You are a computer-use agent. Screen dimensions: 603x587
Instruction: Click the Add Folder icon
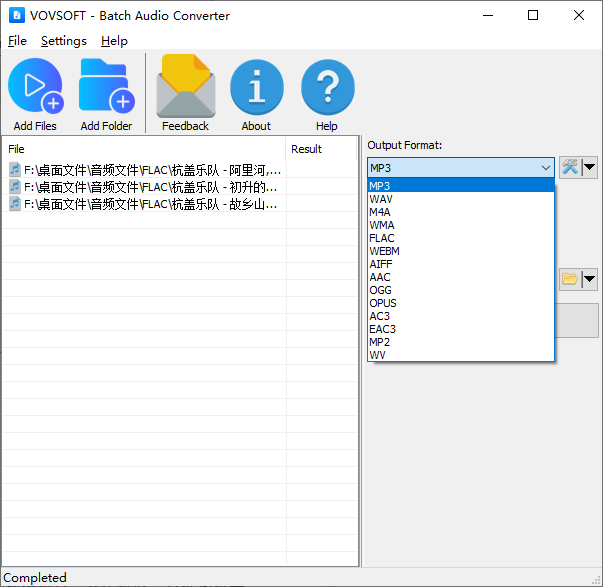point(106,88)
